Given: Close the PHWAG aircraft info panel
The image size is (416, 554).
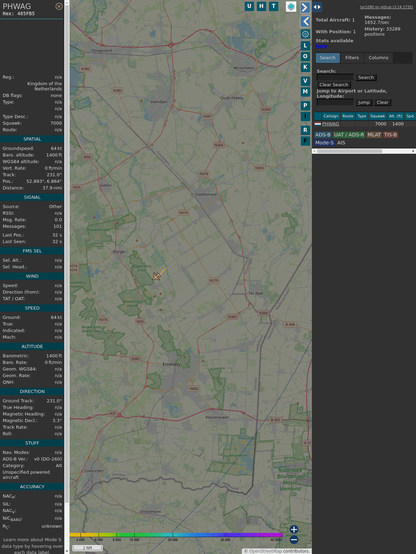Looking at the screenshot, I should (x=59, y=6).
